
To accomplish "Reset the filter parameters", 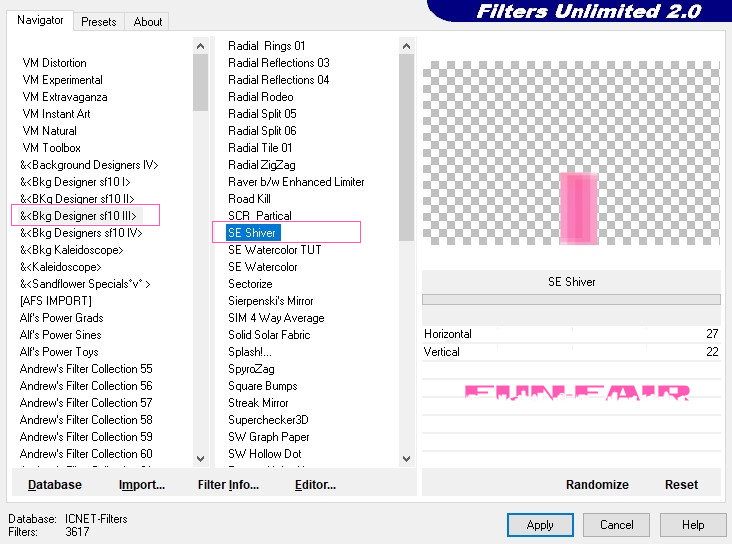I will [681, 484].
